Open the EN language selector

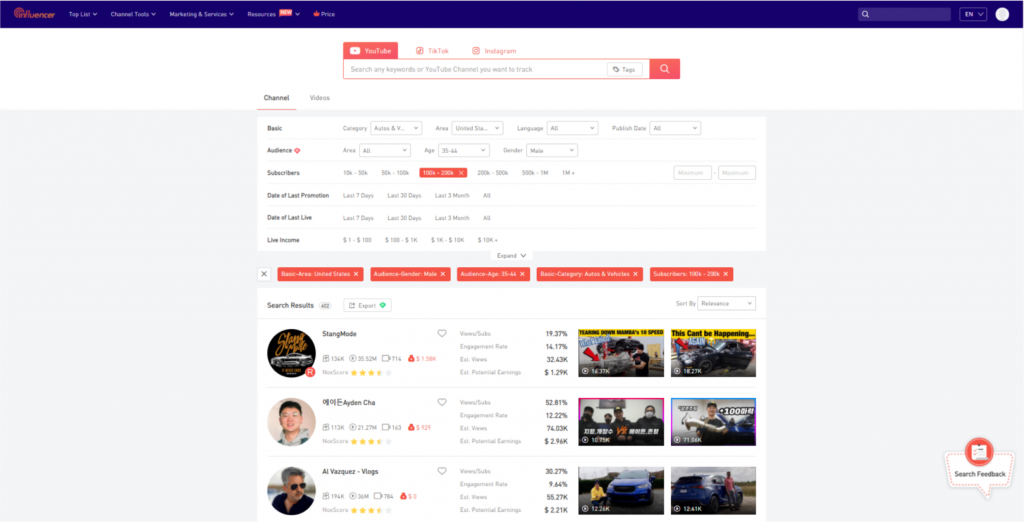pos(972,14)
